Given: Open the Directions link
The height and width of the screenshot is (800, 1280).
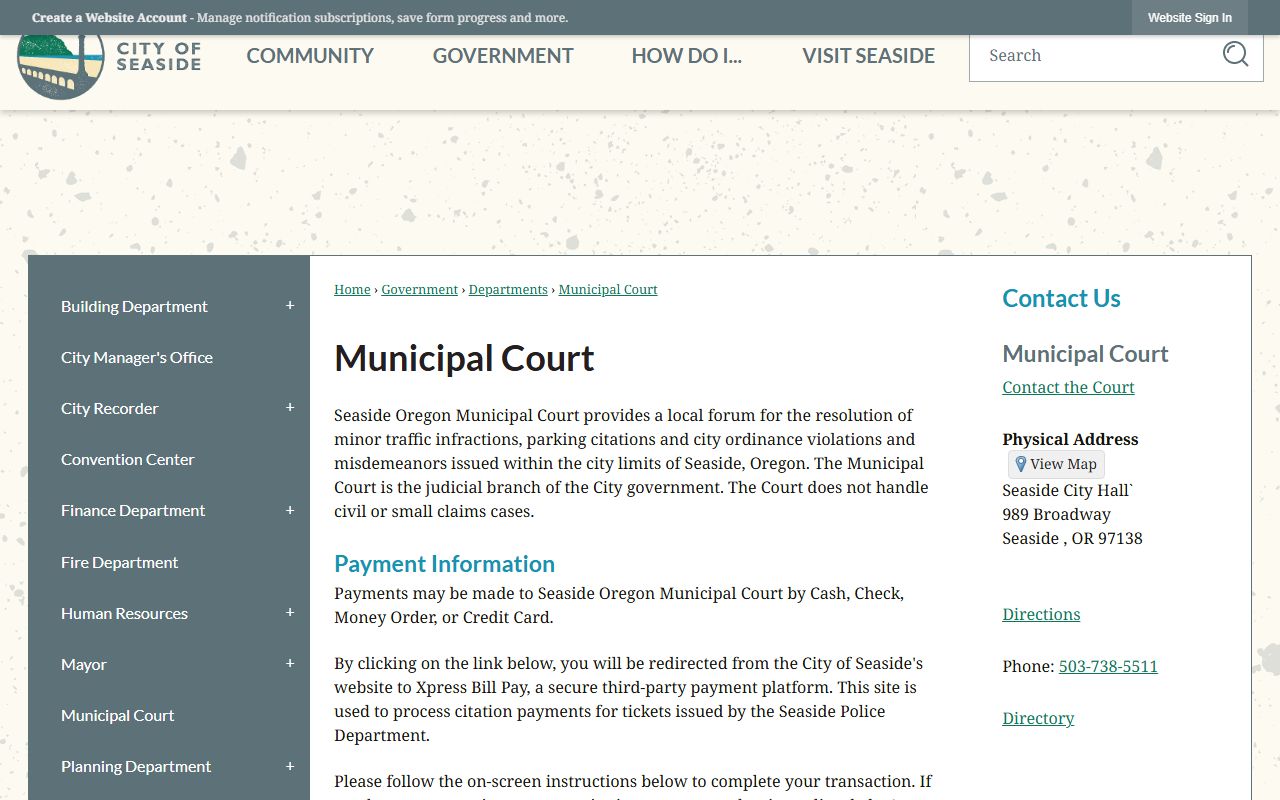Looking at the screenshot, I should [x=1041, y=614].
